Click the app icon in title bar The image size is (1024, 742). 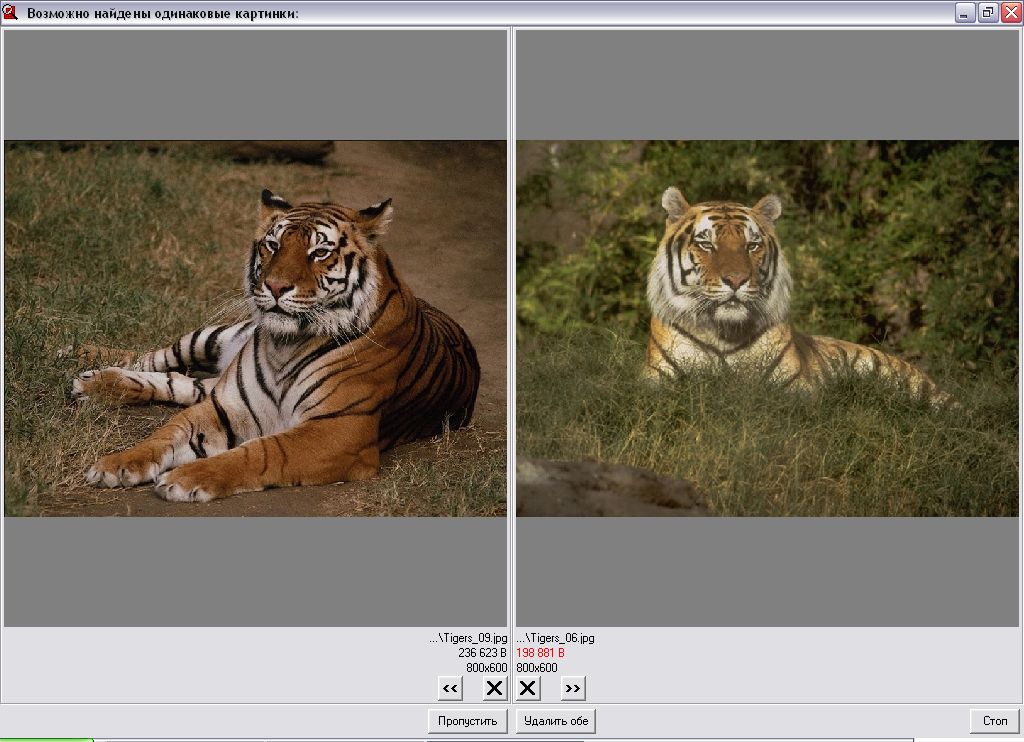tap(11, 13)
